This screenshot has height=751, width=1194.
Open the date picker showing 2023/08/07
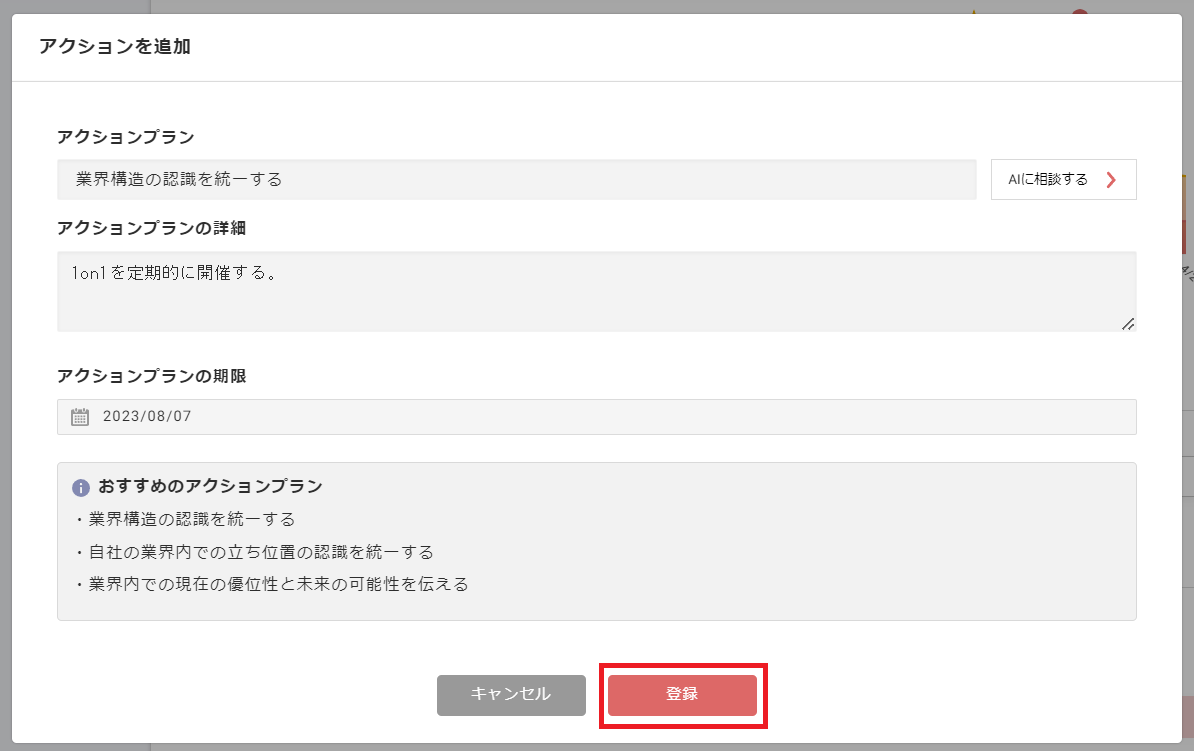click(x=596, y=417)
